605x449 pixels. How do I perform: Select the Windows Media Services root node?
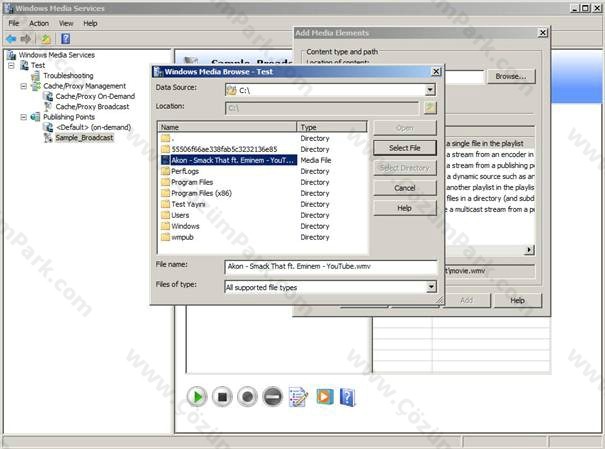(x=57, y=55)
